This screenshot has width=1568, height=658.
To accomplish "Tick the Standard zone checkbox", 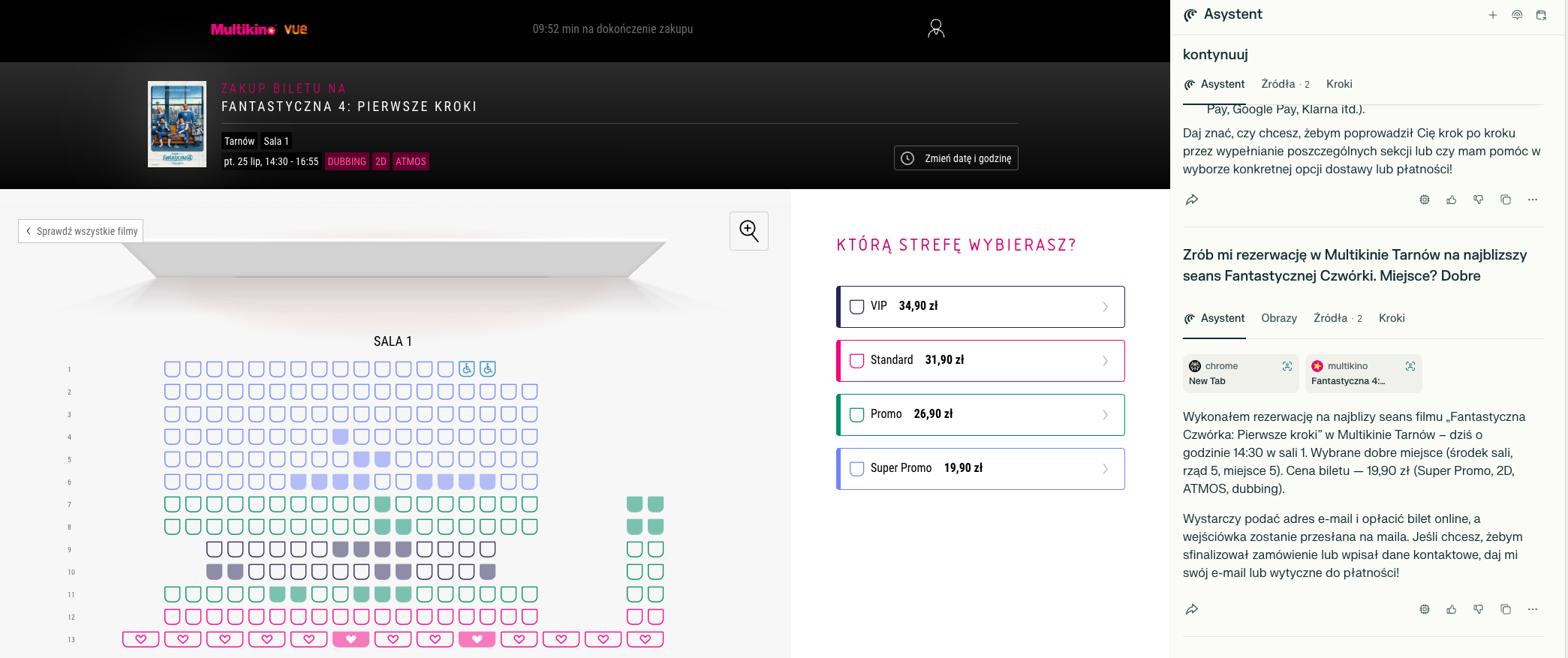I will (x=857, y=360).
